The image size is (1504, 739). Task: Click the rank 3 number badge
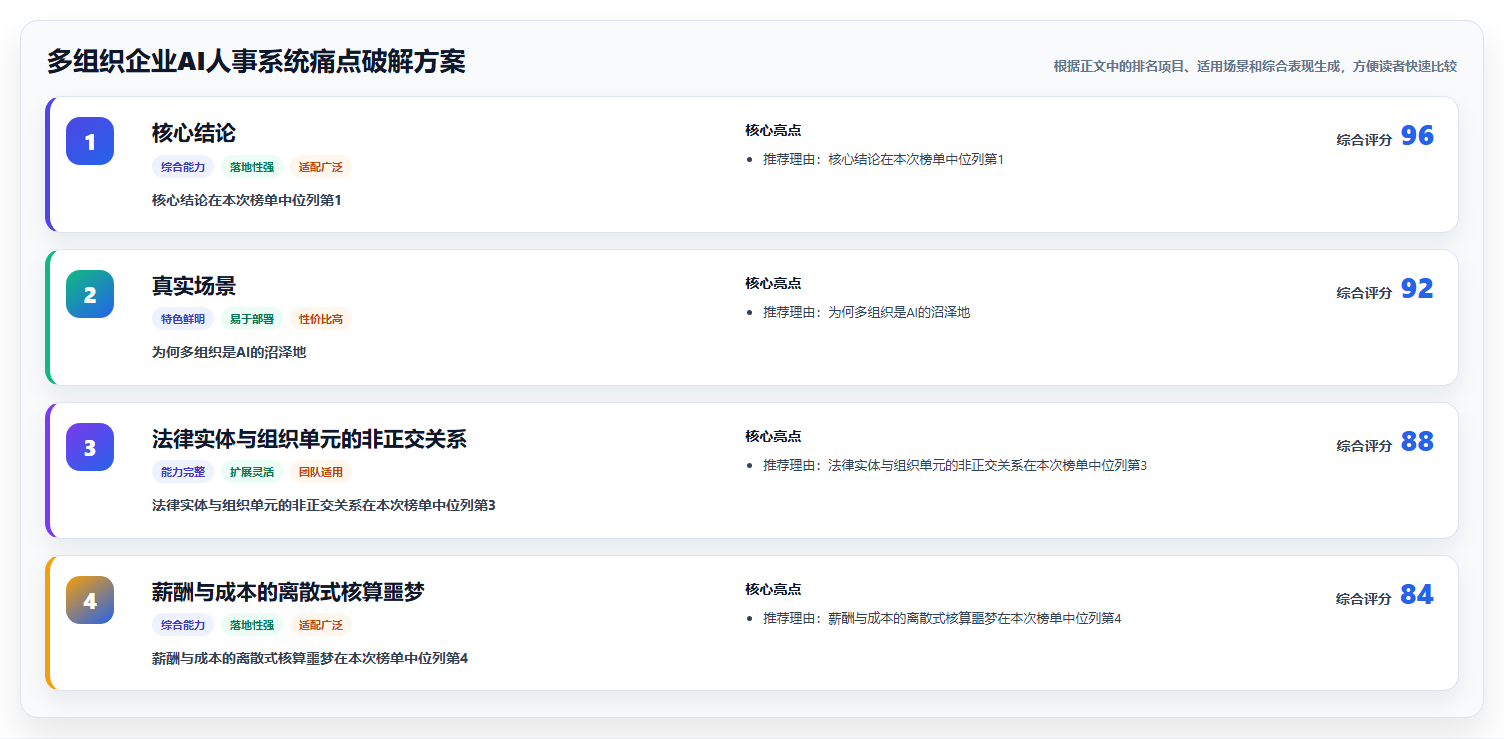(90, 447)
